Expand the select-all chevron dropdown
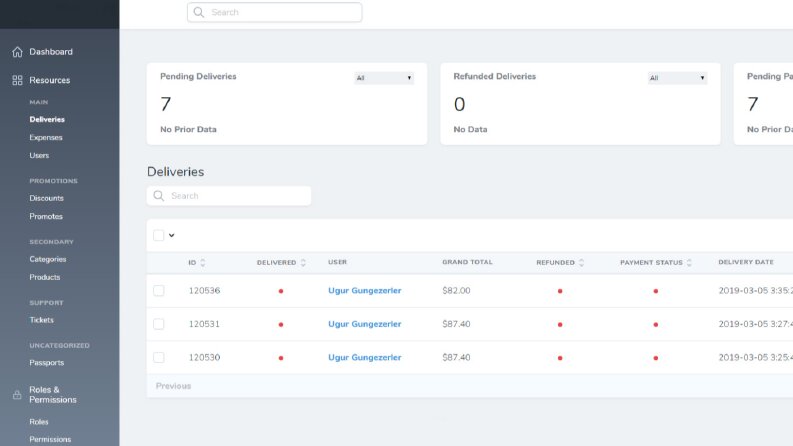793x446 pixels. click(171, 235)
